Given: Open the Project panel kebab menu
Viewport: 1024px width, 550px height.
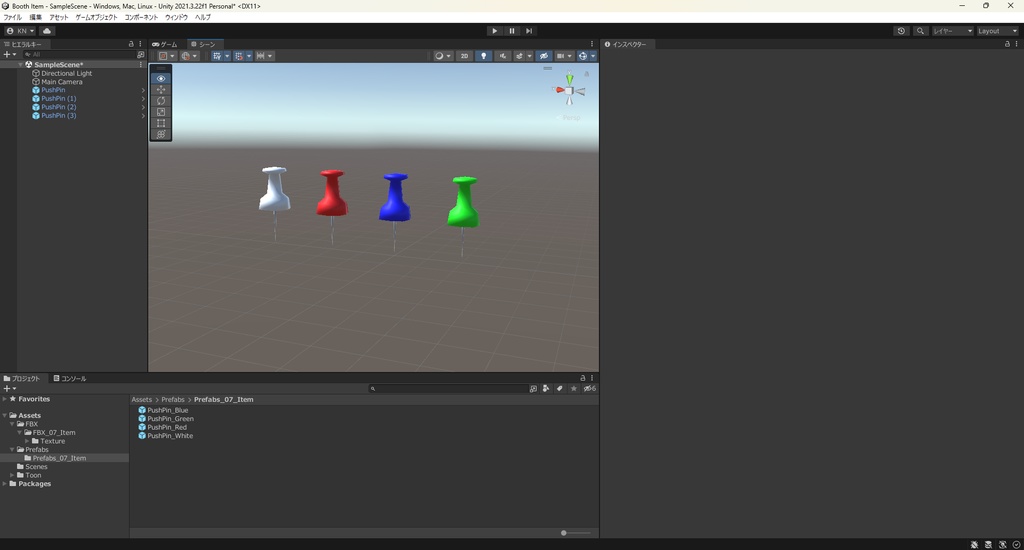Looking at the screenshot, I should (x=592, y=378).
